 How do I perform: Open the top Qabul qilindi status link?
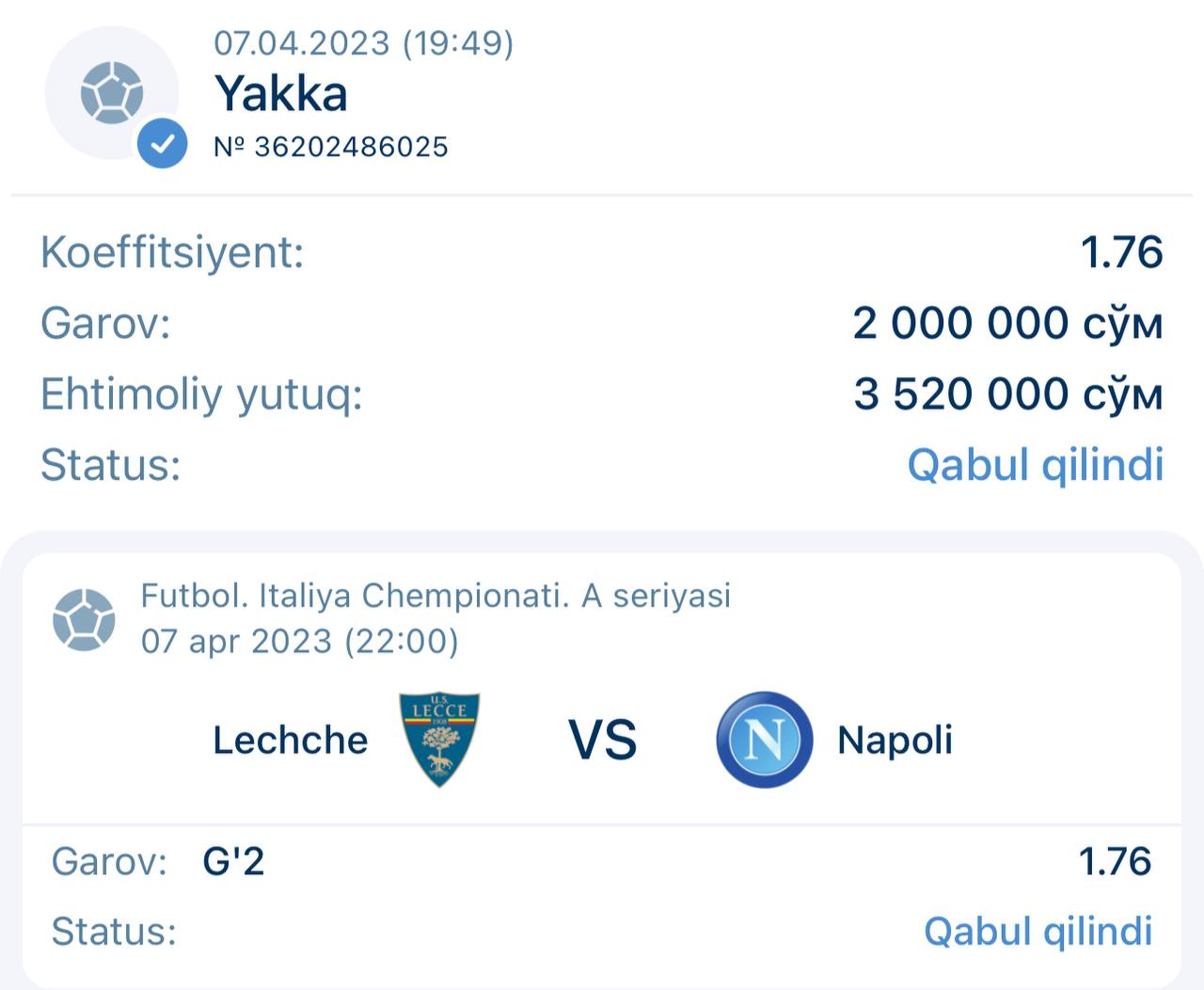pos(1035,465)
